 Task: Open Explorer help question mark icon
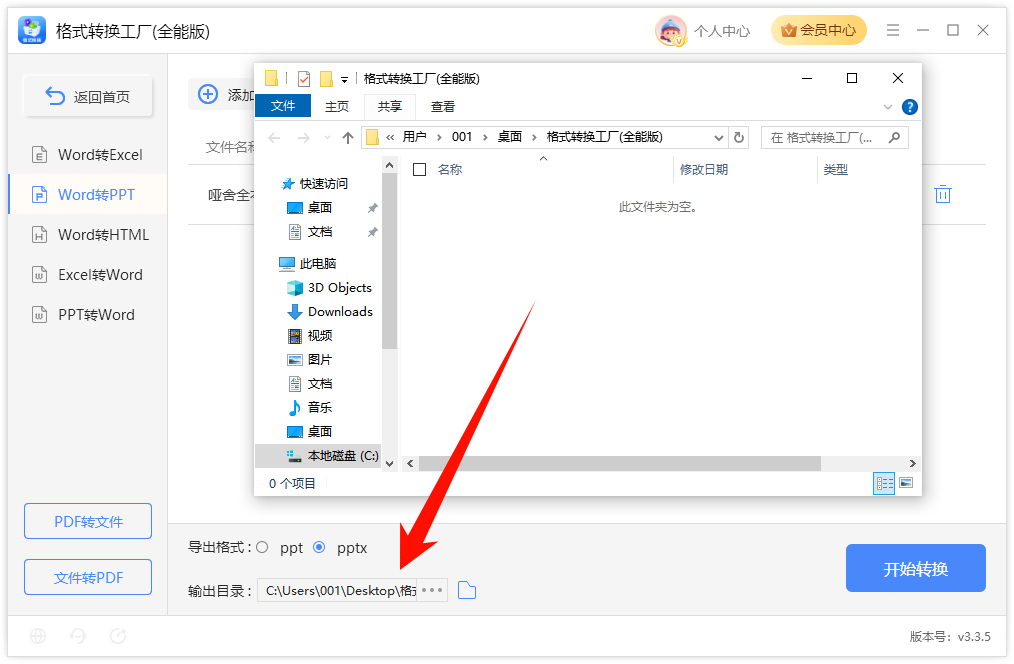click(x=910, y=107)
